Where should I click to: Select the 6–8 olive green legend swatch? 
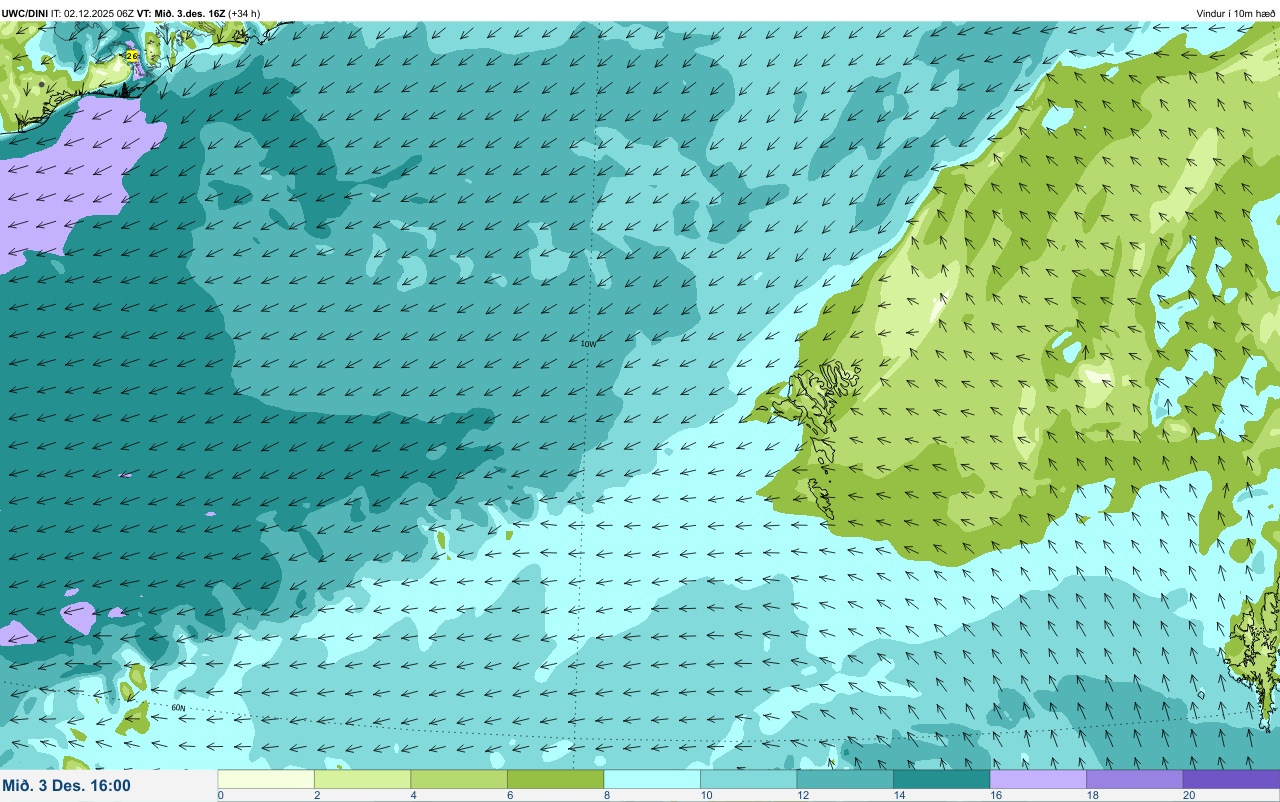[556, 779]
